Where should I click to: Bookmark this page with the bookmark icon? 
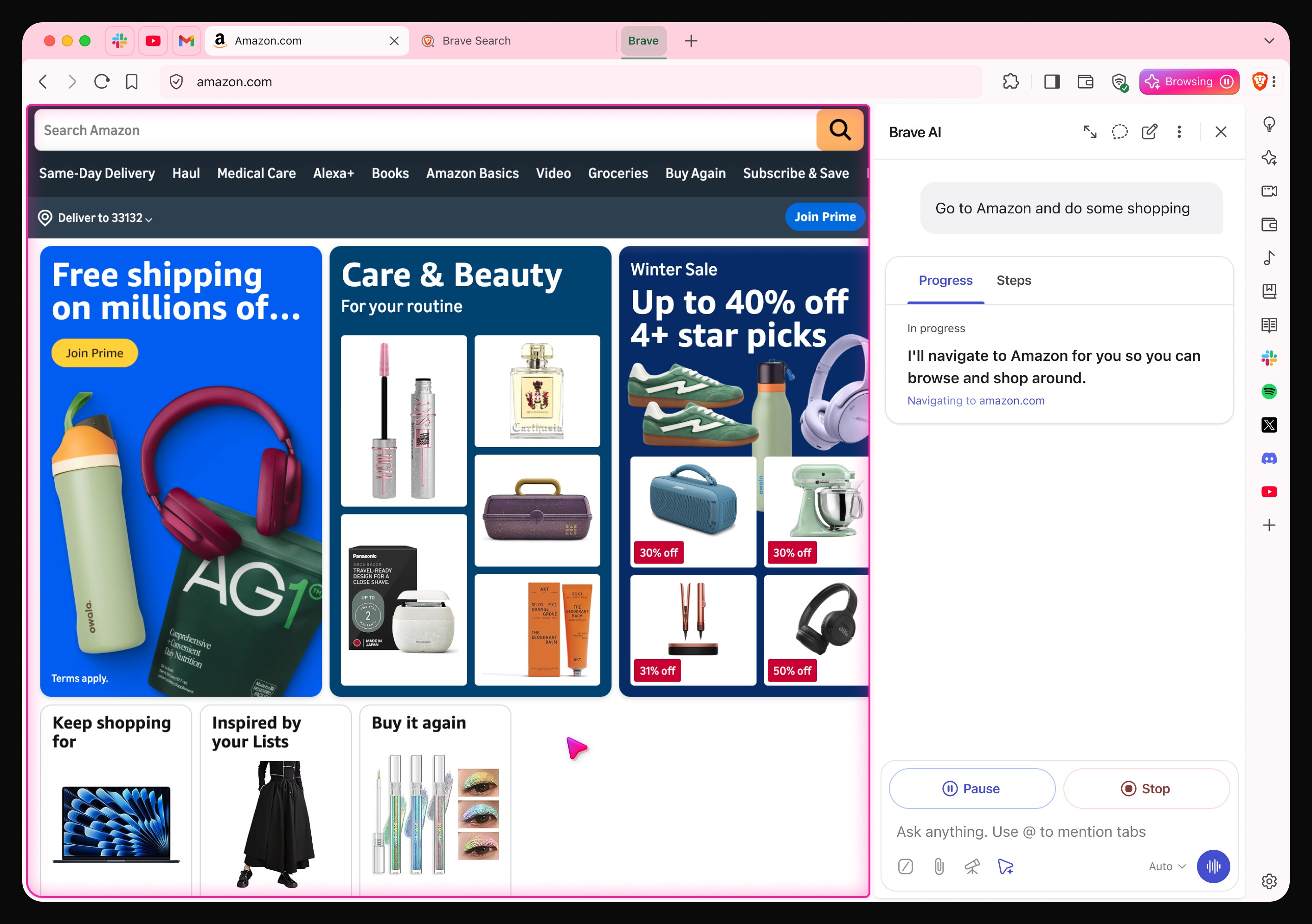[132, 82]
